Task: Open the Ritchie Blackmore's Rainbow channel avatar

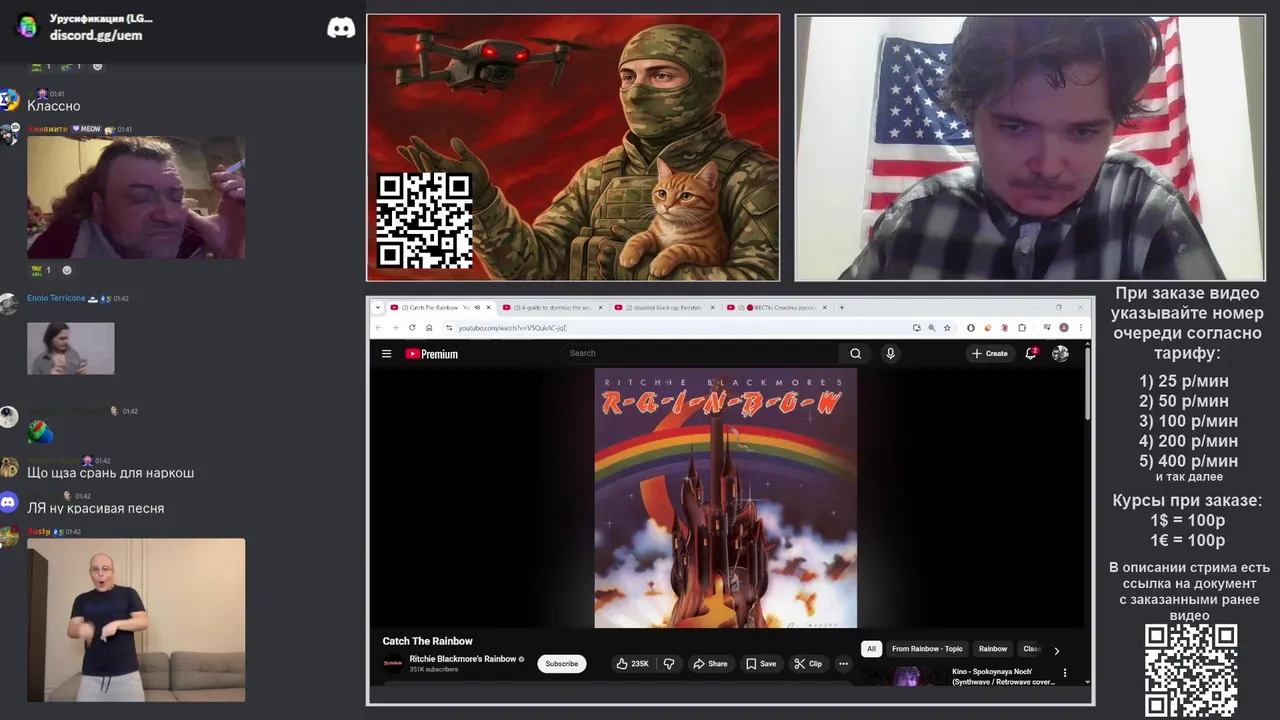Action: pos(393,663)
